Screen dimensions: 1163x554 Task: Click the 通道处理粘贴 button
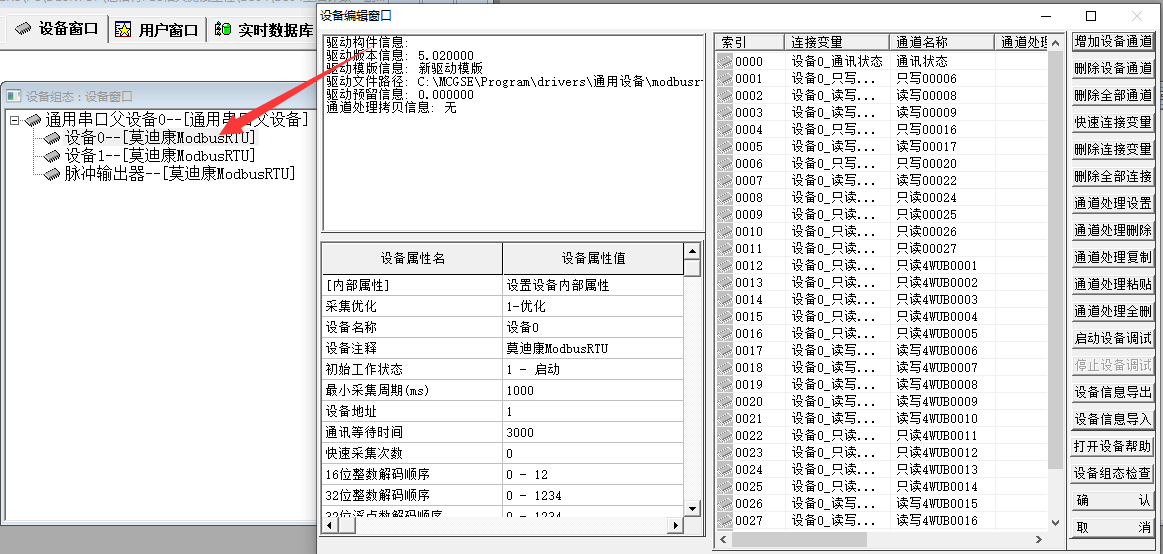(x=1113, y=284)
